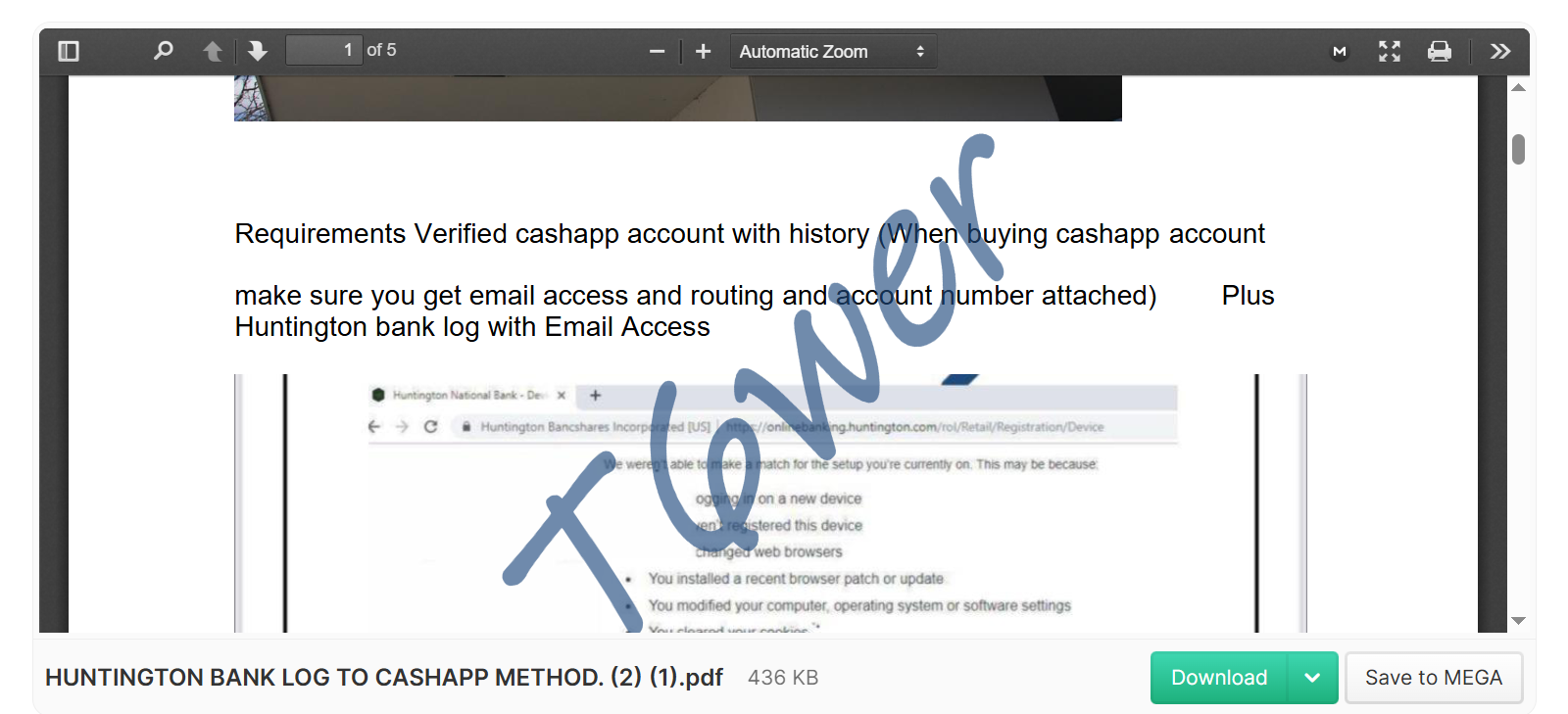Print the PDF document
Image resolution: width=1568 pixels, height=714 pixels.
click(x=1440, y=51)
